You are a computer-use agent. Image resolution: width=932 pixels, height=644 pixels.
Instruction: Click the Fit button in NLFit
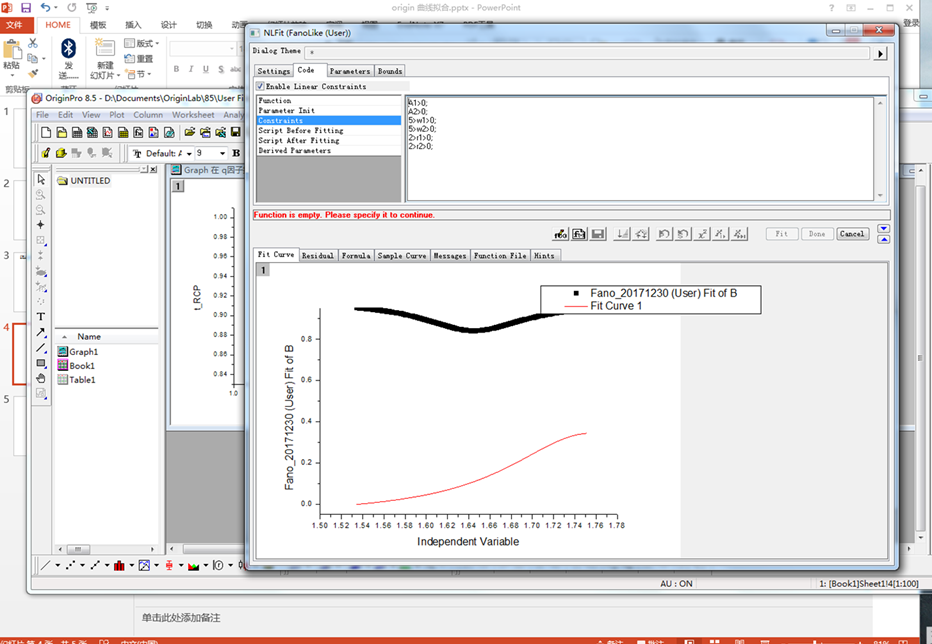coord(782,234)
